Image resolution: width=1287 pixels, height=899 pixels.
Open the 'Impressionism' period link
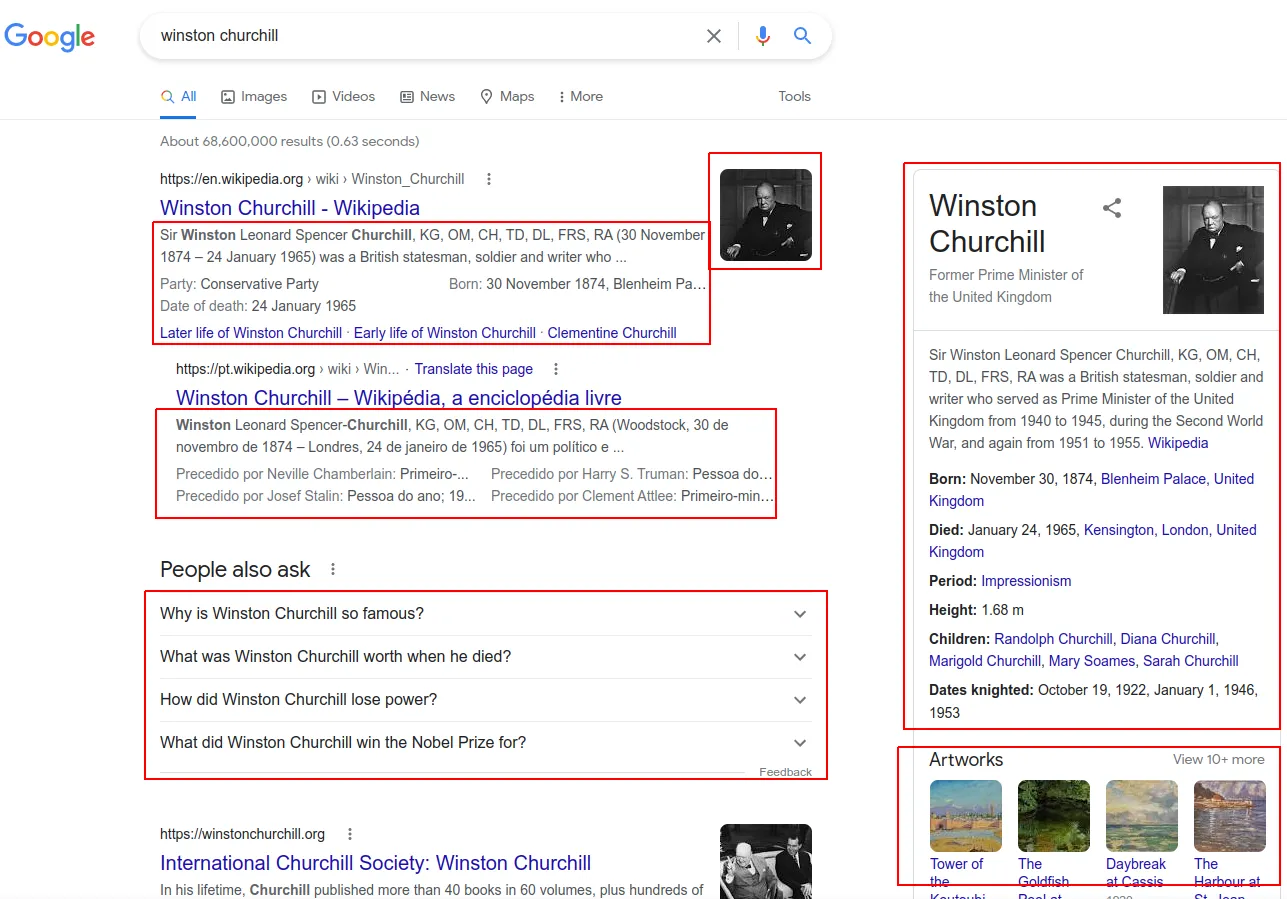[1026, 581]
